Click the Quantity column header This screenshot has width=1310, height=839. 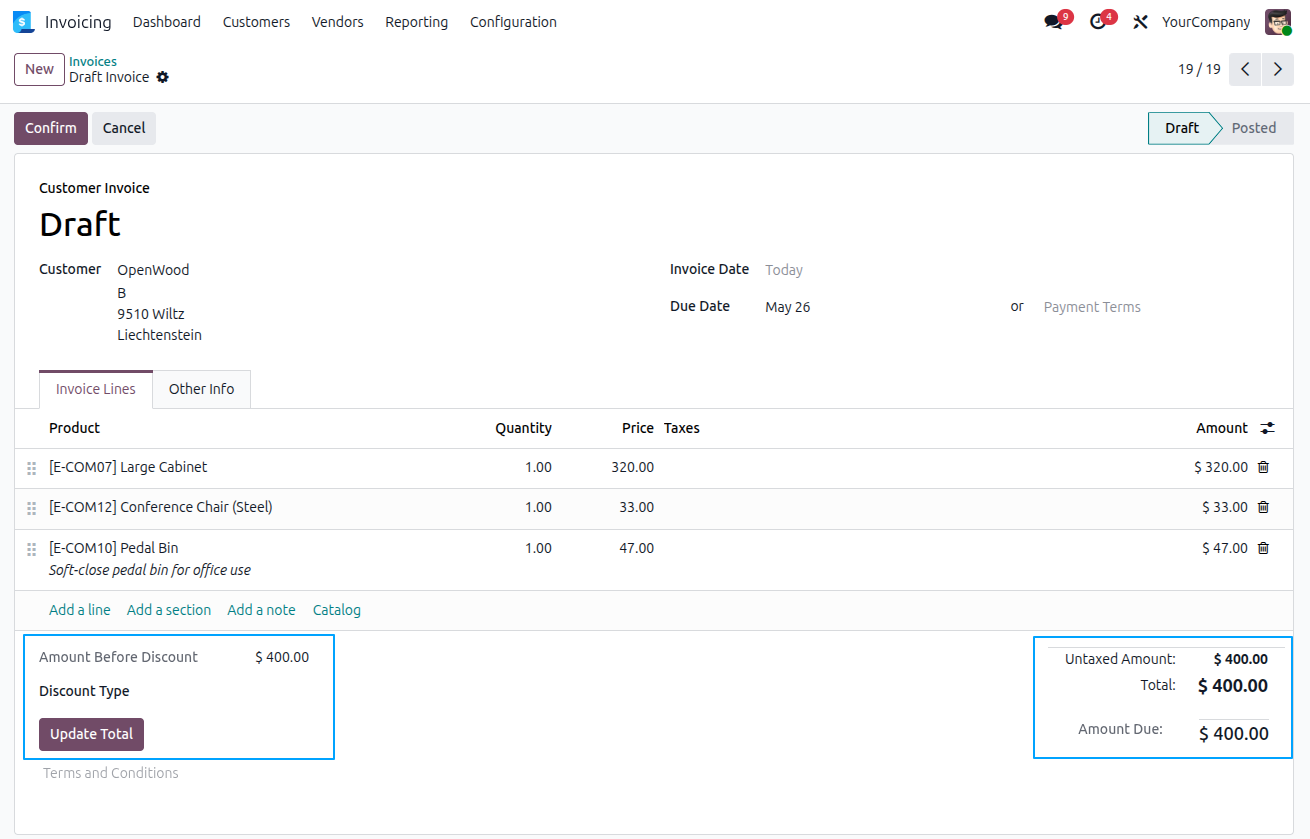tap(523, 428)
